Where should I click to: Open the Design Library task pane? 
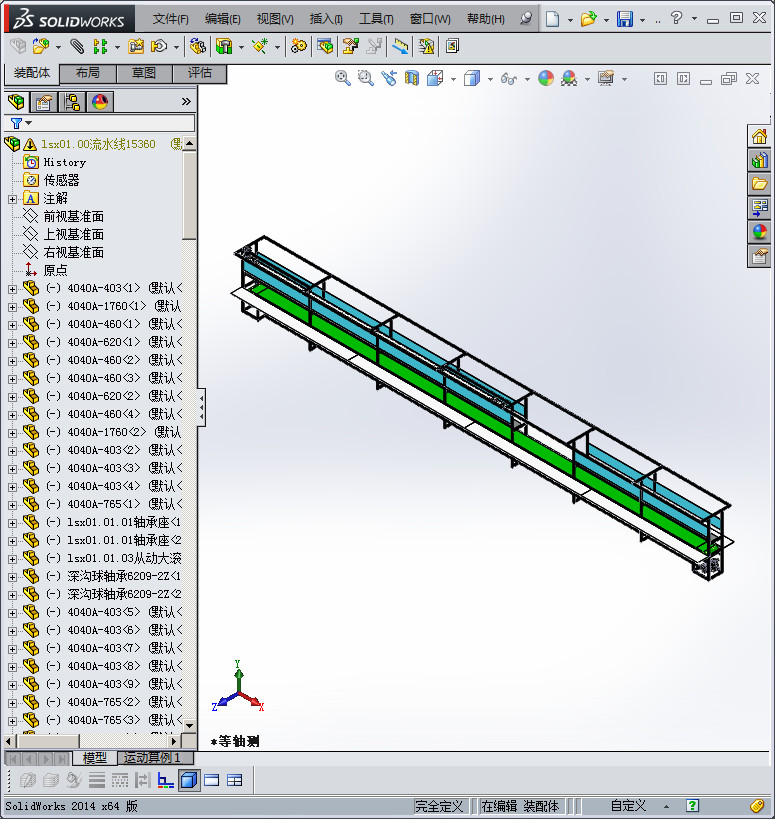[x=759, y=160]
